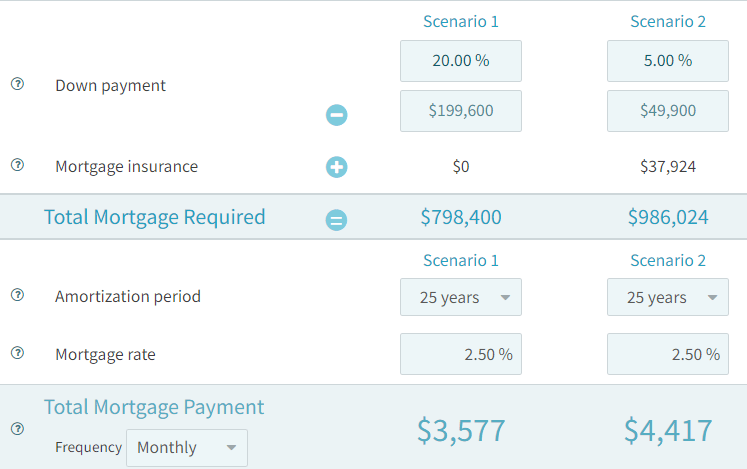The height and width of the screenshot is (469, 747).
Task: Click help icon next to Mortgage rate
Action: click(x=17, y=353)
